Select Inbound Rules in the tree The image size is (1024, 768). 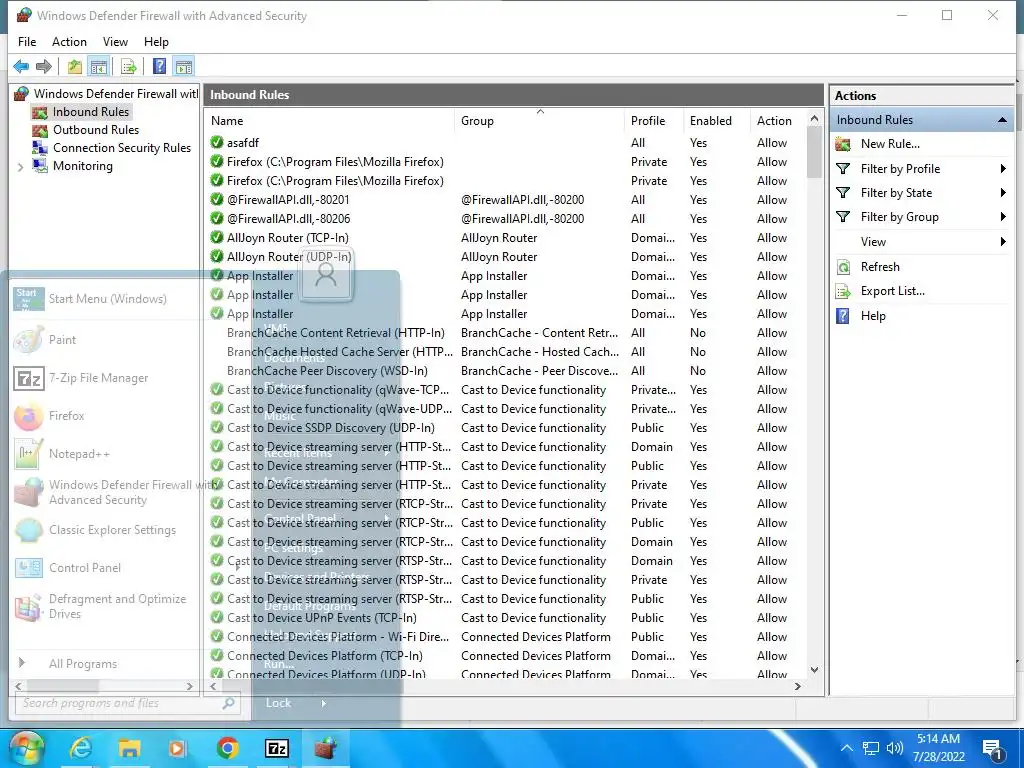[91, 112]
